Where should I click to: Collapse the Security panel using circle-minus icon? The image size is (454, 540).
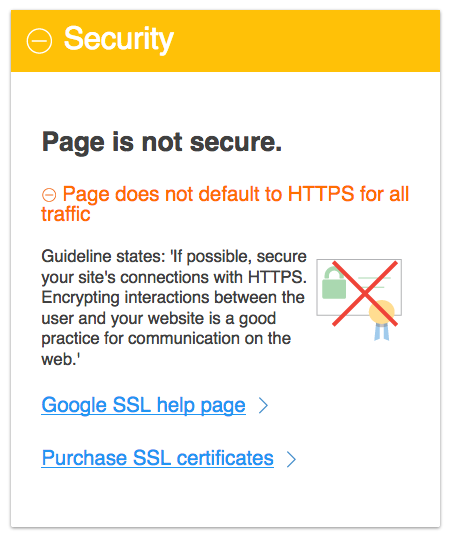tap(39, 41)
